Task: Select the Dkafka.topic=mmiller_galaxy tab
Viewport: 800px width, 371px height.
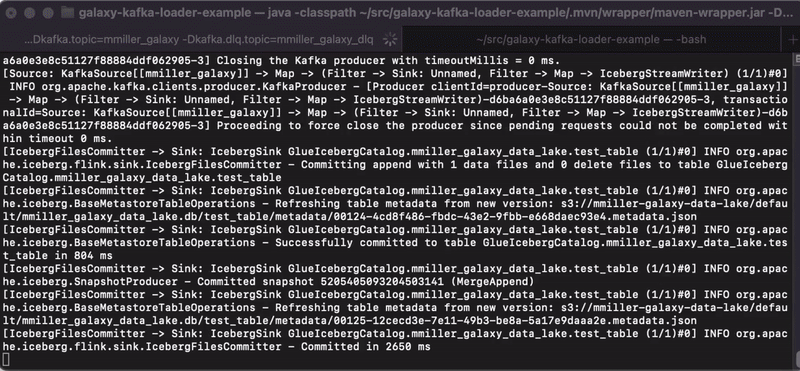Action: tap(201, 39)
